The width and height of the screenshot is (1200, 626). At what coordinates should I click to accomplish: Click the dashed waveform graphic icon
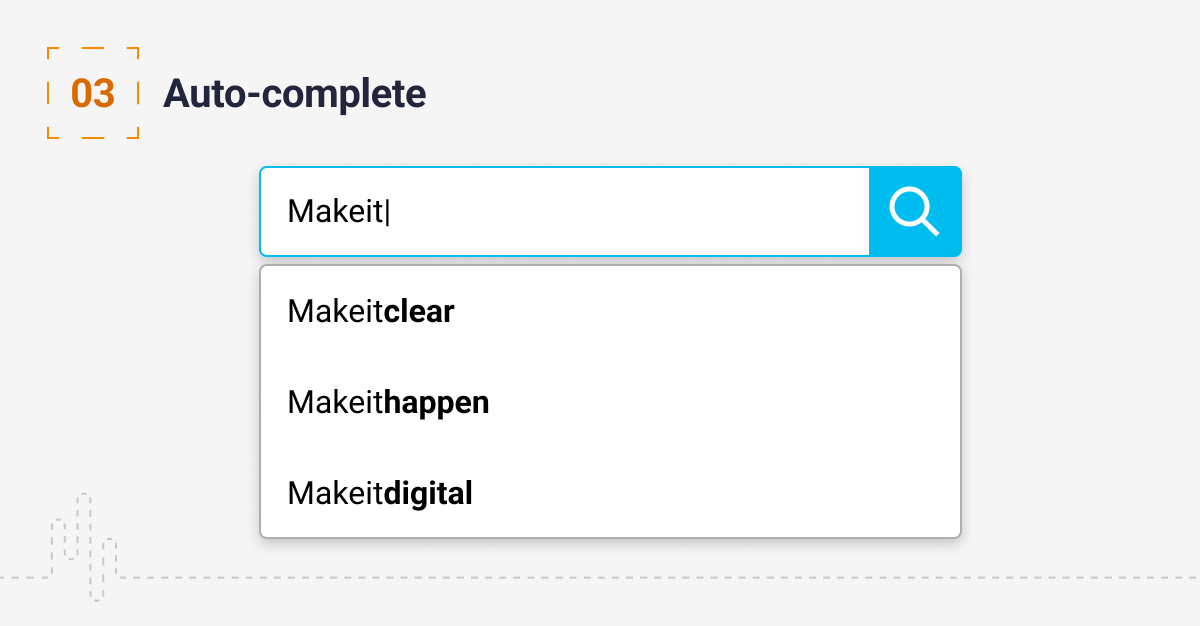[84, 545]
